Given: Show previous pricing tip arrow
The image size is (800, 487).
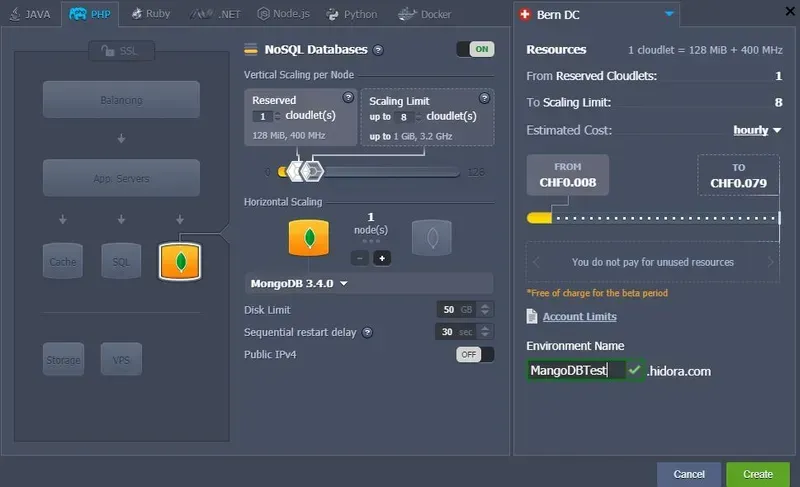Looking at the screenshot, I should pos(536,262).
